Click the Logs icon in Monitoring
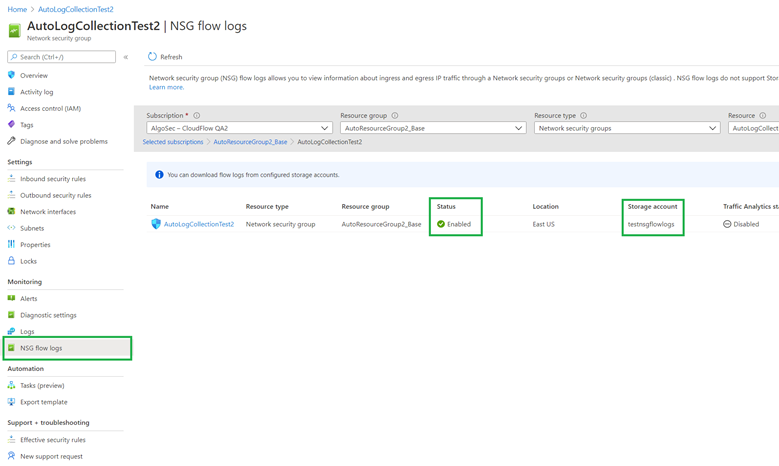The width and height of the screenshot is (779, 466). [11, 331]
